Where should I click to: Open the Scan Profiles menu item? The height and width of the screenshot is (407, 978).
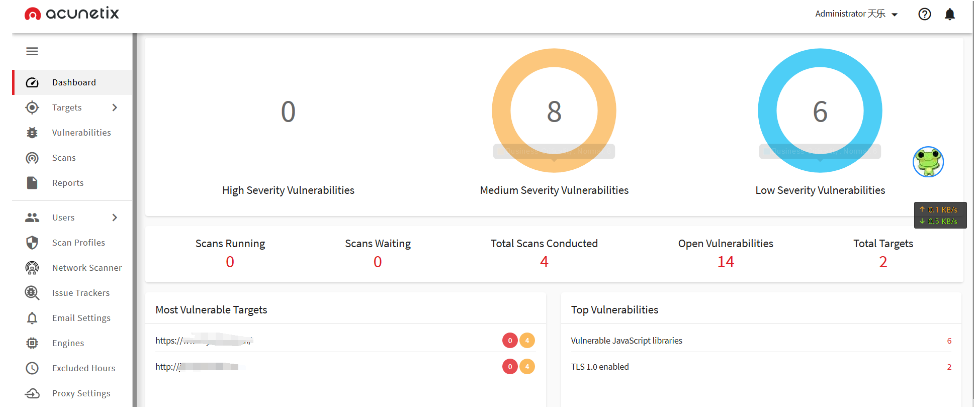[x=72, y=242]
